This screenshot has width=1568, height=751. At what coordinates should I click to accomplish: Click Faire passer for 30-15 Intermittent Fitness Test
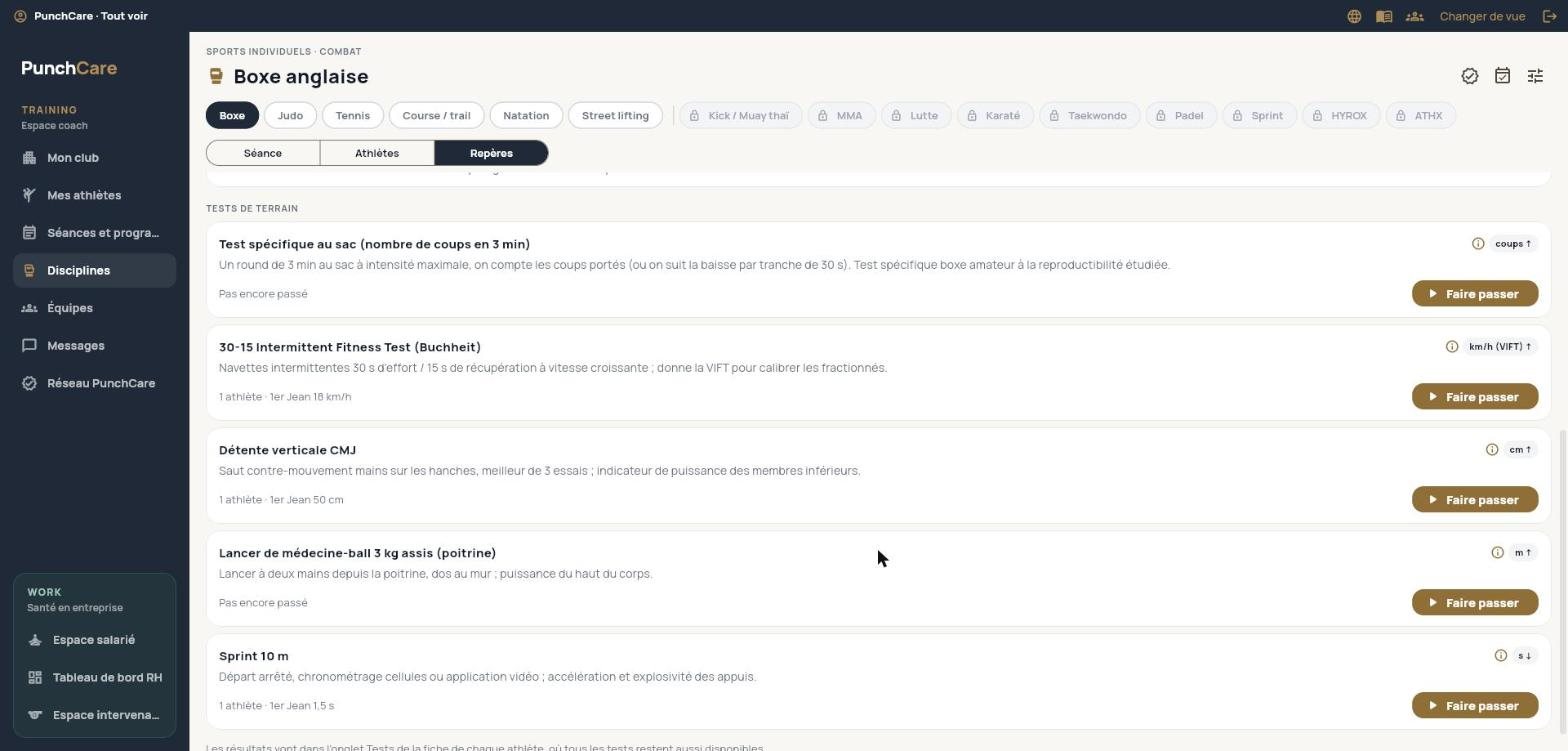point(1475,397)
